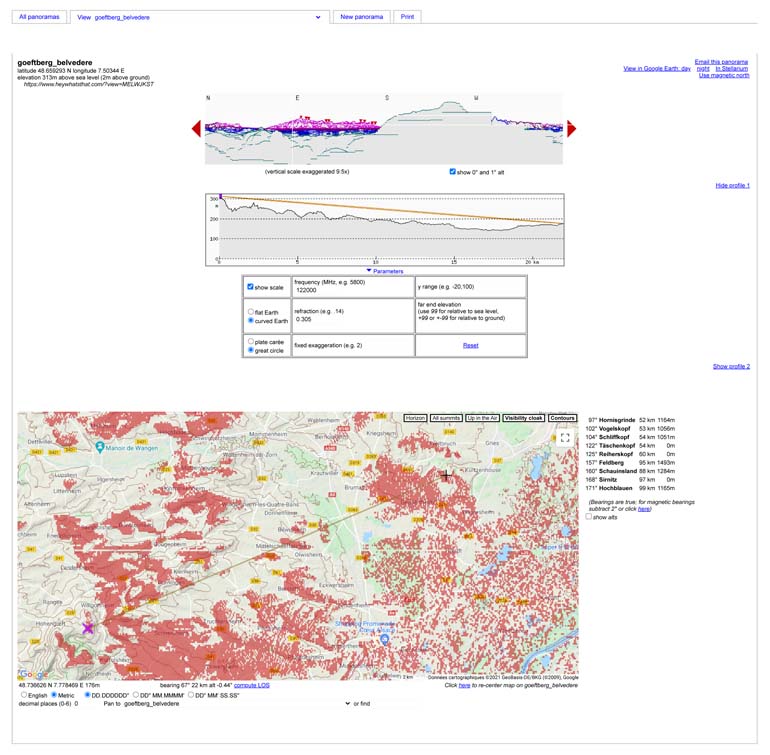Collapse the Parameters section

point(384,271)
